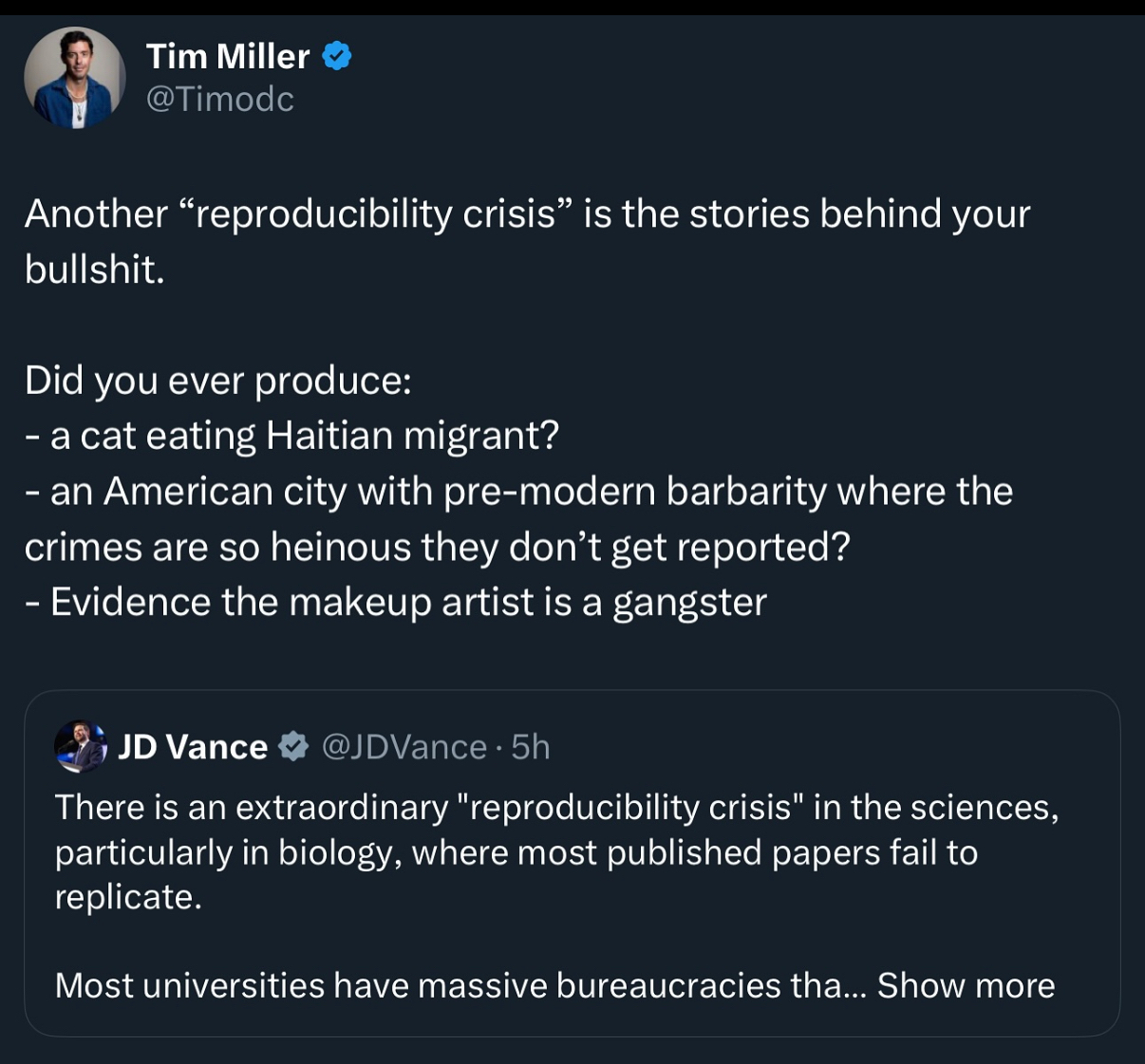This screenshot has width=1145, height=1064.
Task: Click quoted text "Most universities have massive bureaucracies"
Action: (x=448, y=985)
